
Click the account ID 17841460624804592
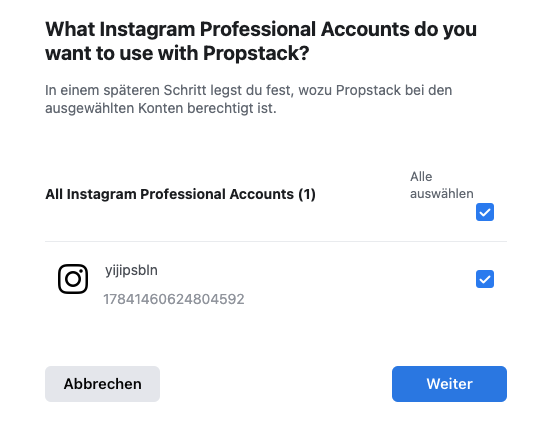(174, 299)
